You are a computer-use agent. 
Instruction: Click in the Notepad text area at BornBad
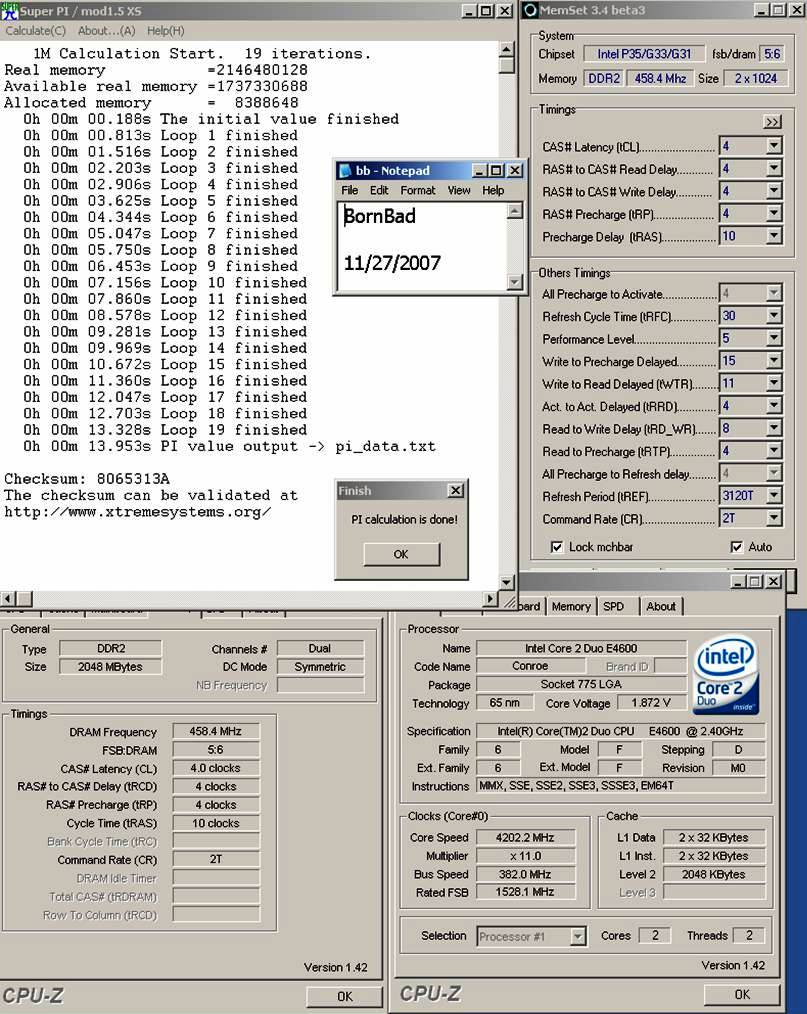380,216
